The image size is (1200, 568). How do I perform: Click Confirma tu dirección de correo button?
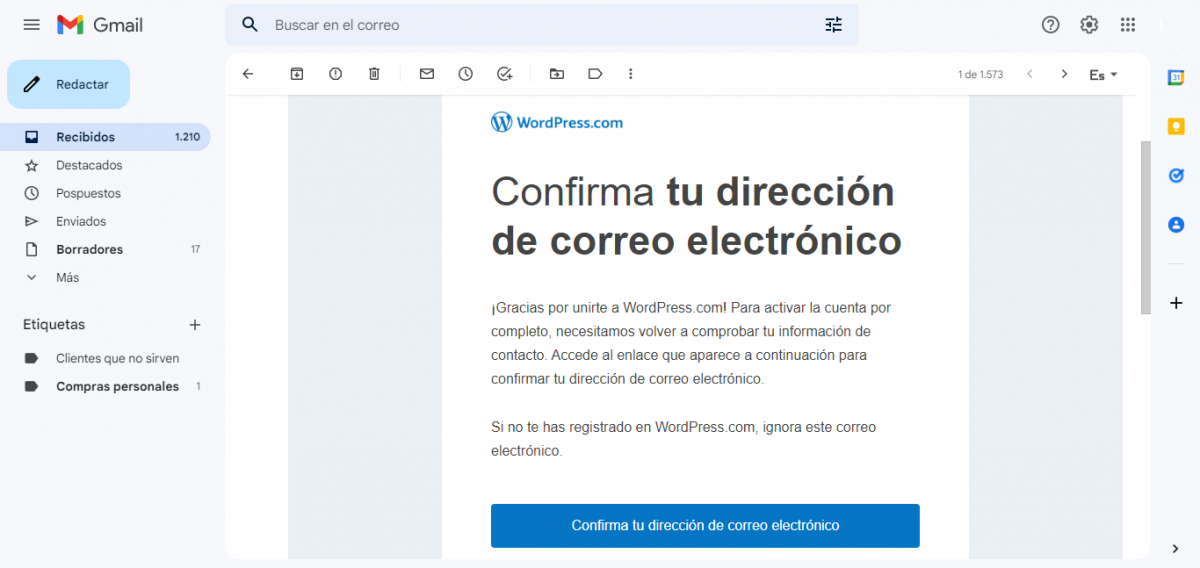click(705, 525)
